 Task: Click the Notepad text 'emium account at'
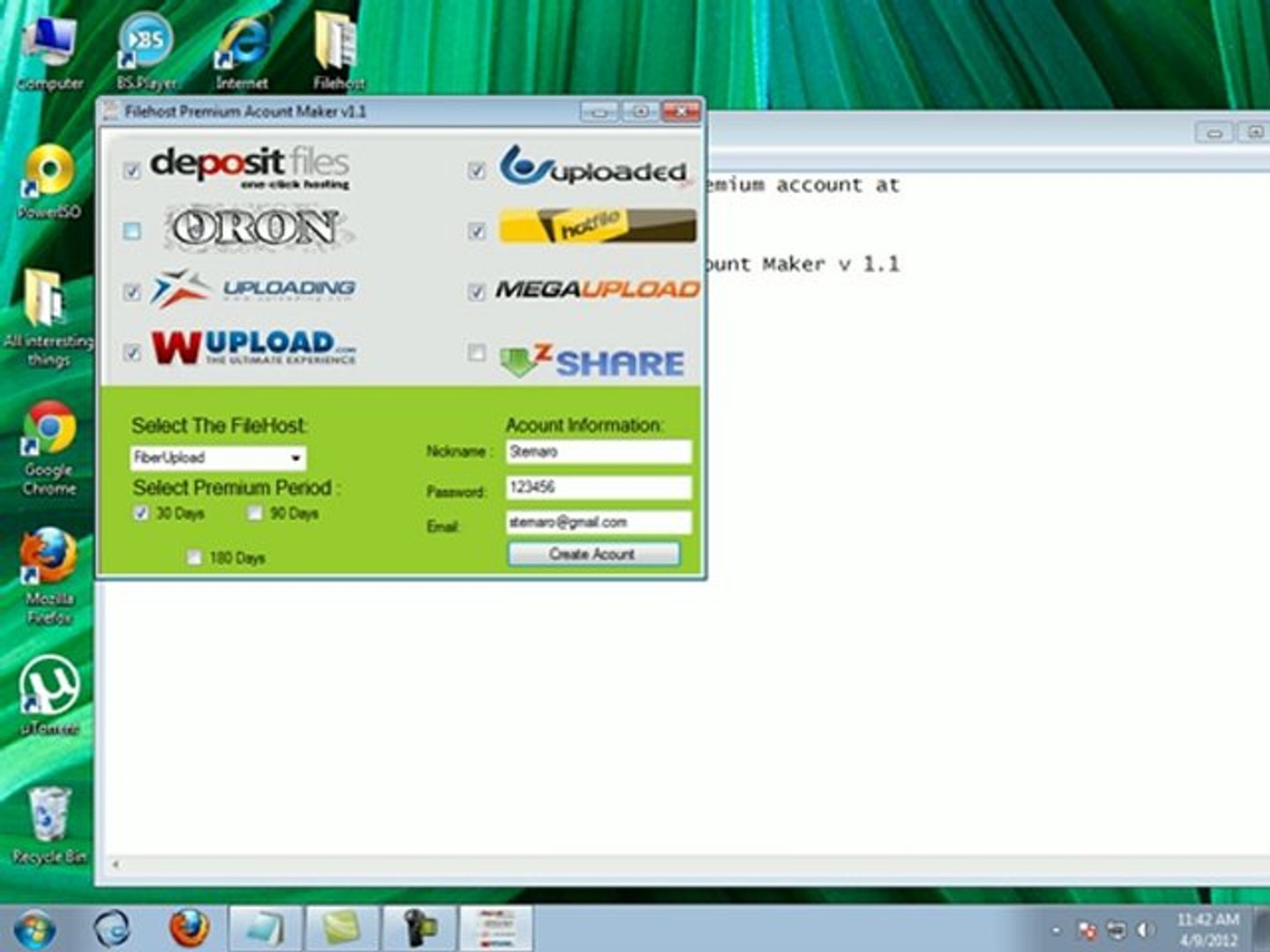(802, 185)
